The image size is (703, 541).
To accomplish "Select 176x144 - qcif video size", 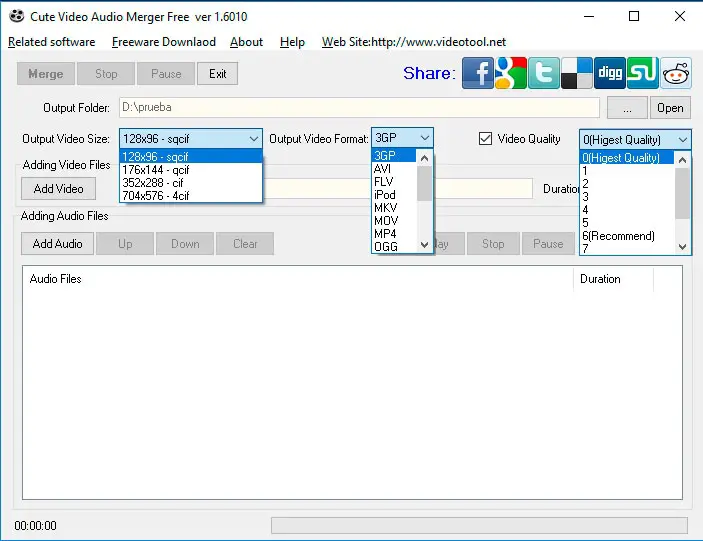I will [191, 170].
